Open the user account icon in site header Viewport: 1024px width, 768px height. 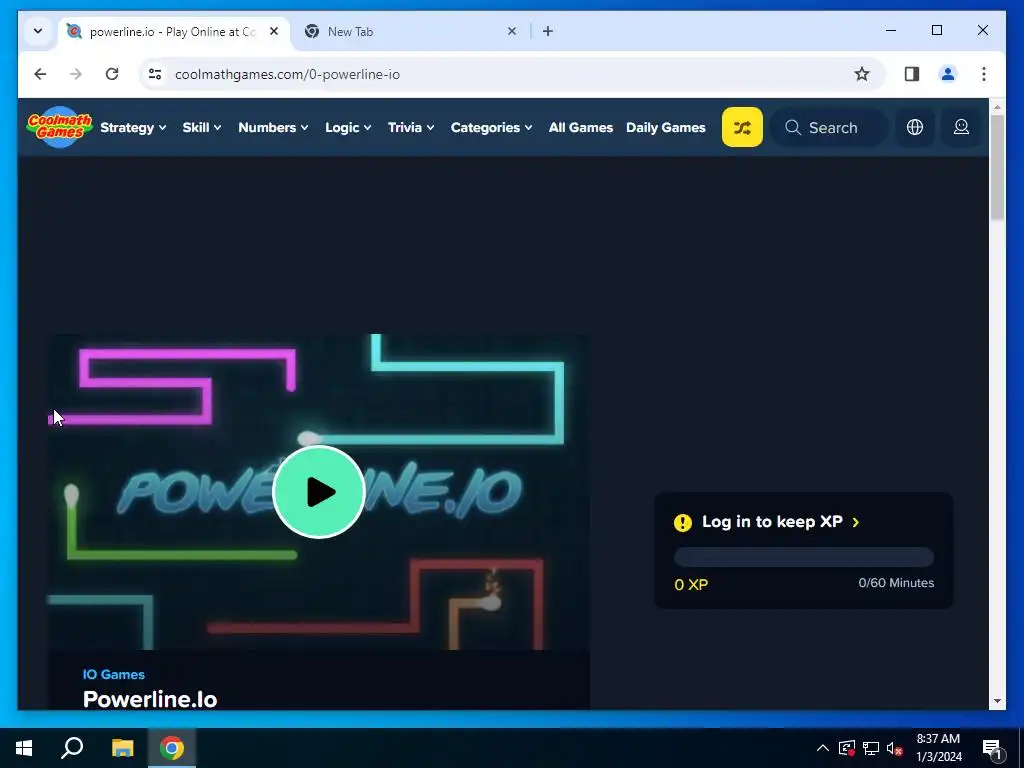[961, 127]
